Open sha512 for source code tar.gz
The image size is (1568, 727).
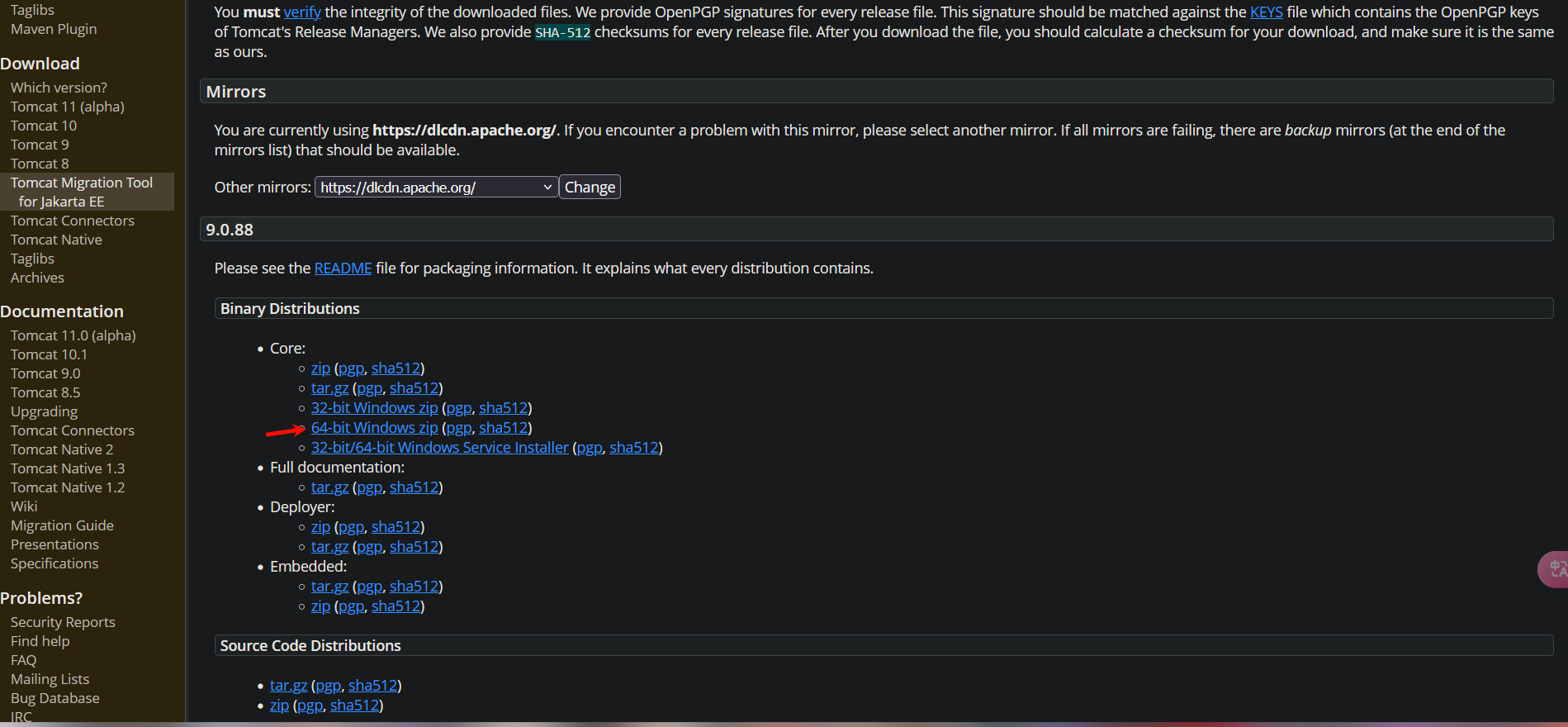(372, 686)
